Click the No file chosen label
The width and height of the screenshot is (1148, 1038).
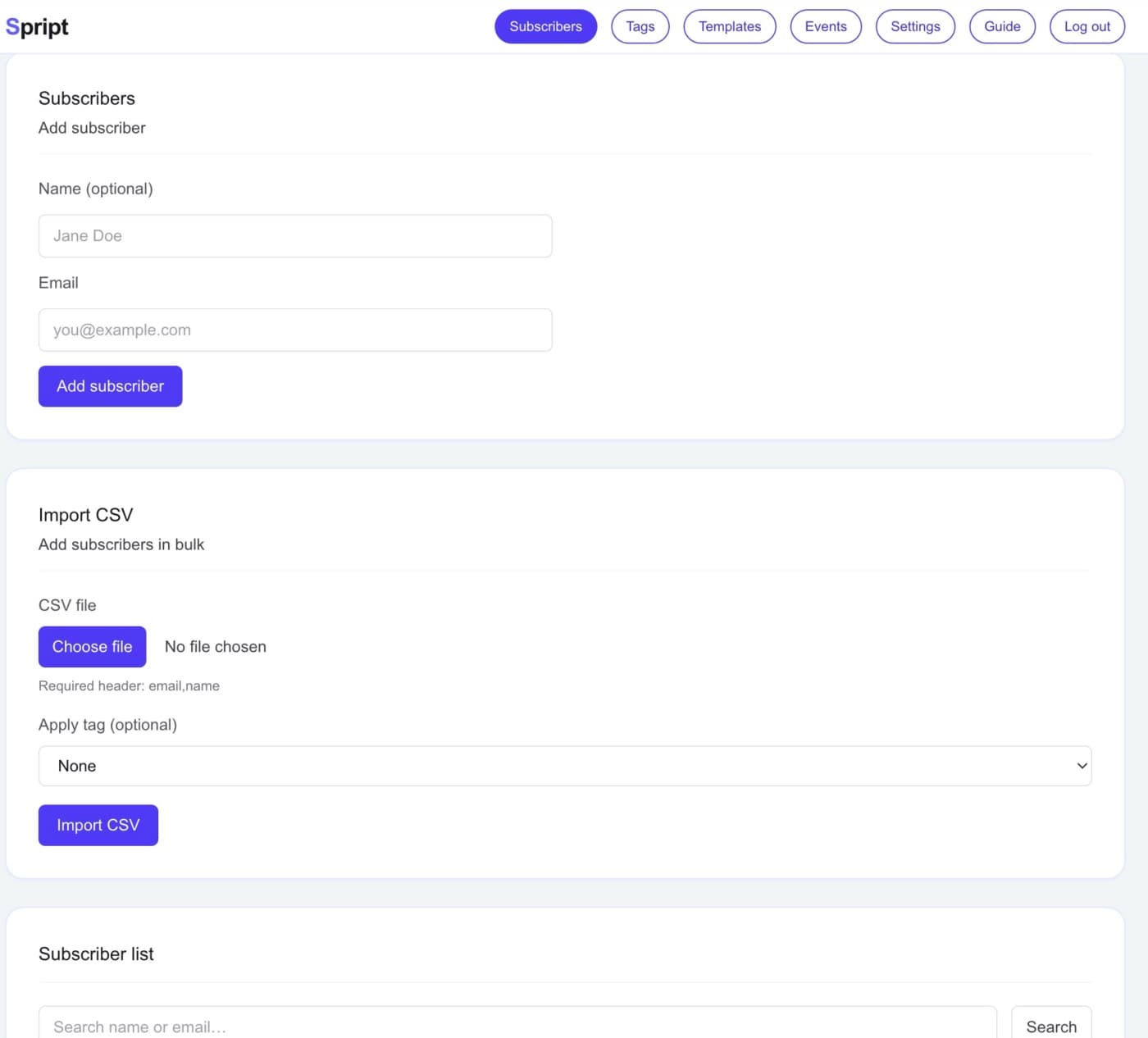[215, 646]
